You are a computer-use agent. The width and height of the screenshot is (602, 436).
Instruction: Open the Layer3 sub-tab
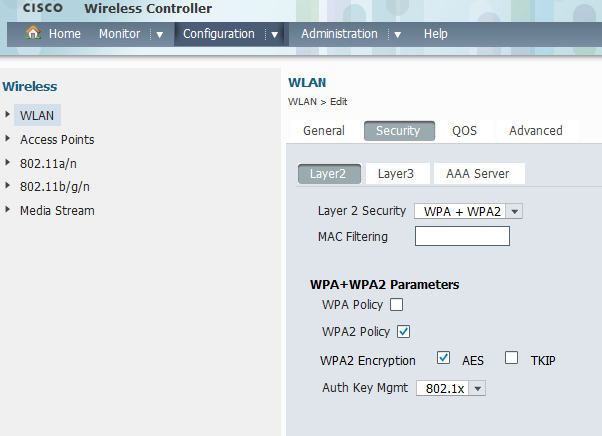396,173
